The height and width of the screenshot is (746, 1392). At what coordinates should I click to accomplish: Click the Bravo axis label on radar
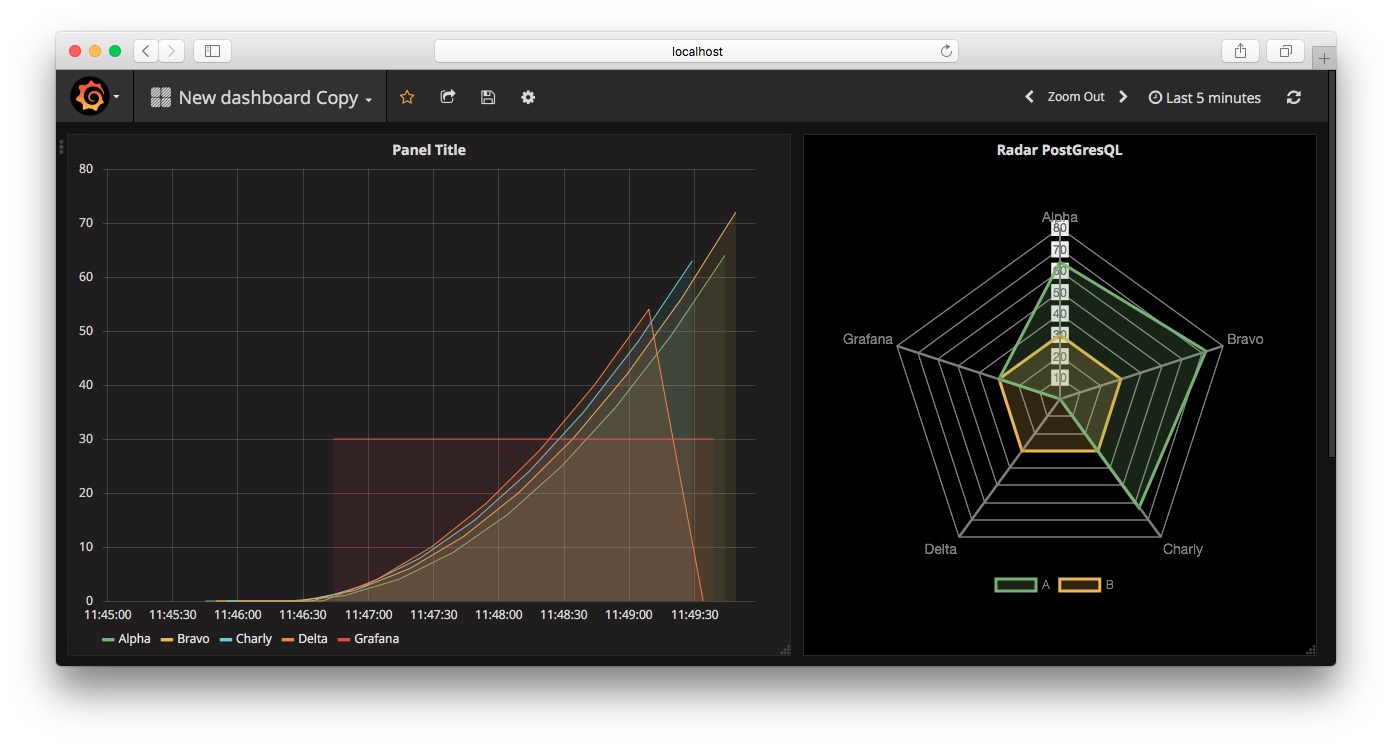click(1245, 339)
